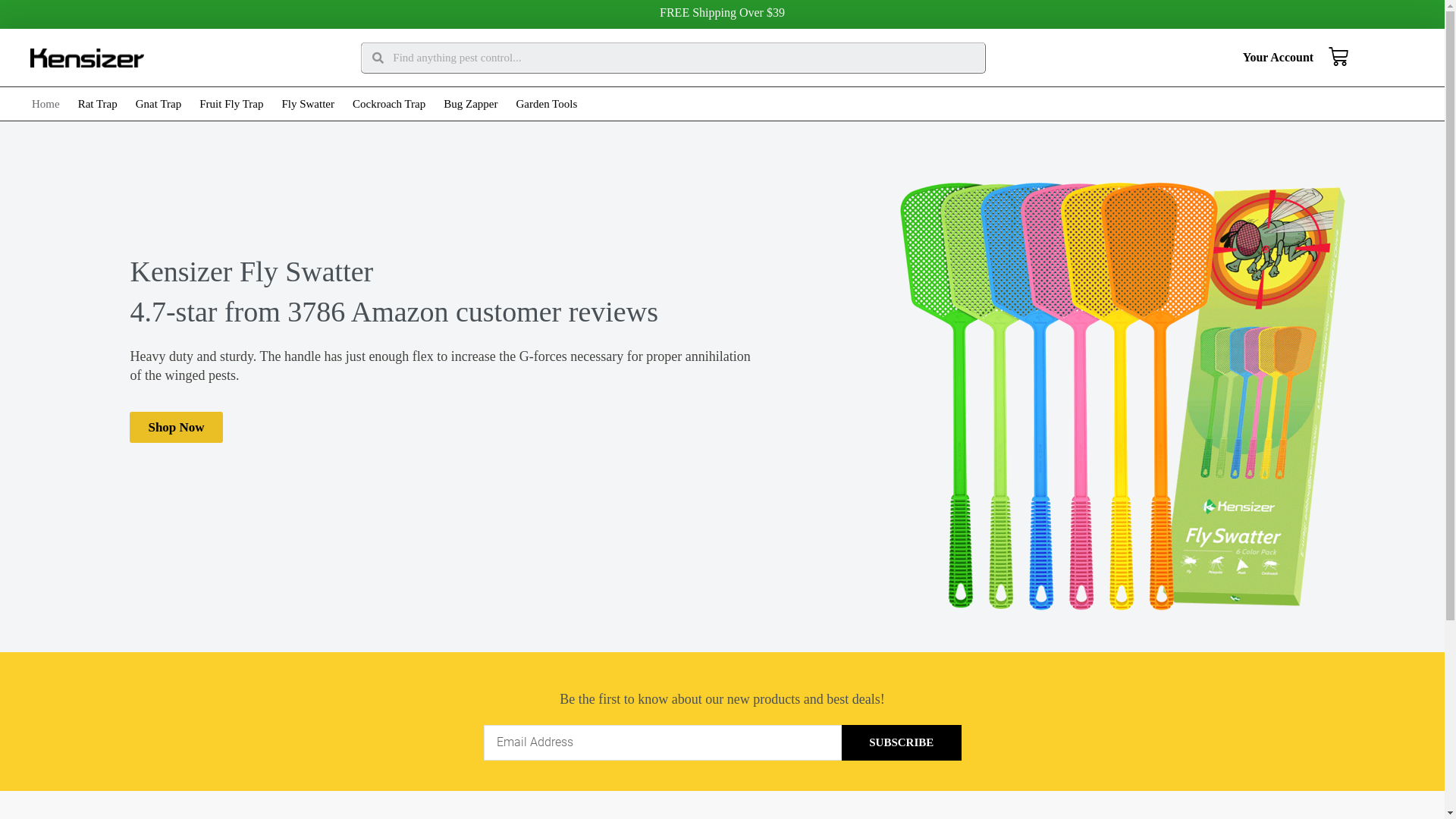Open the Gnat Trap category
The width and height of the screenshot is (1456, 819).
158,104
